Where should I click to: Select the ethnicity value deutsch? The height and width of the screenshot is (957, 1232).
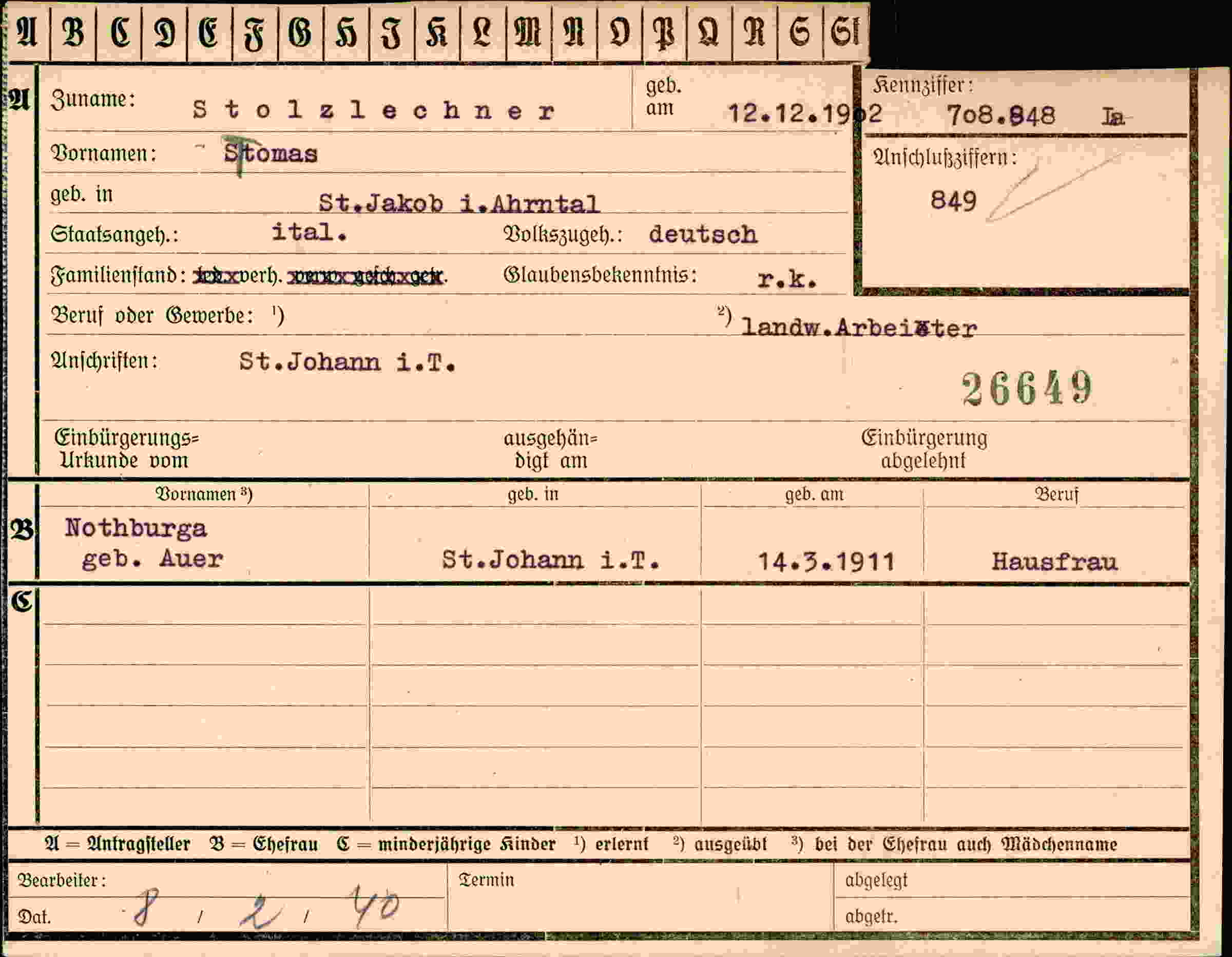coord(703,234)
